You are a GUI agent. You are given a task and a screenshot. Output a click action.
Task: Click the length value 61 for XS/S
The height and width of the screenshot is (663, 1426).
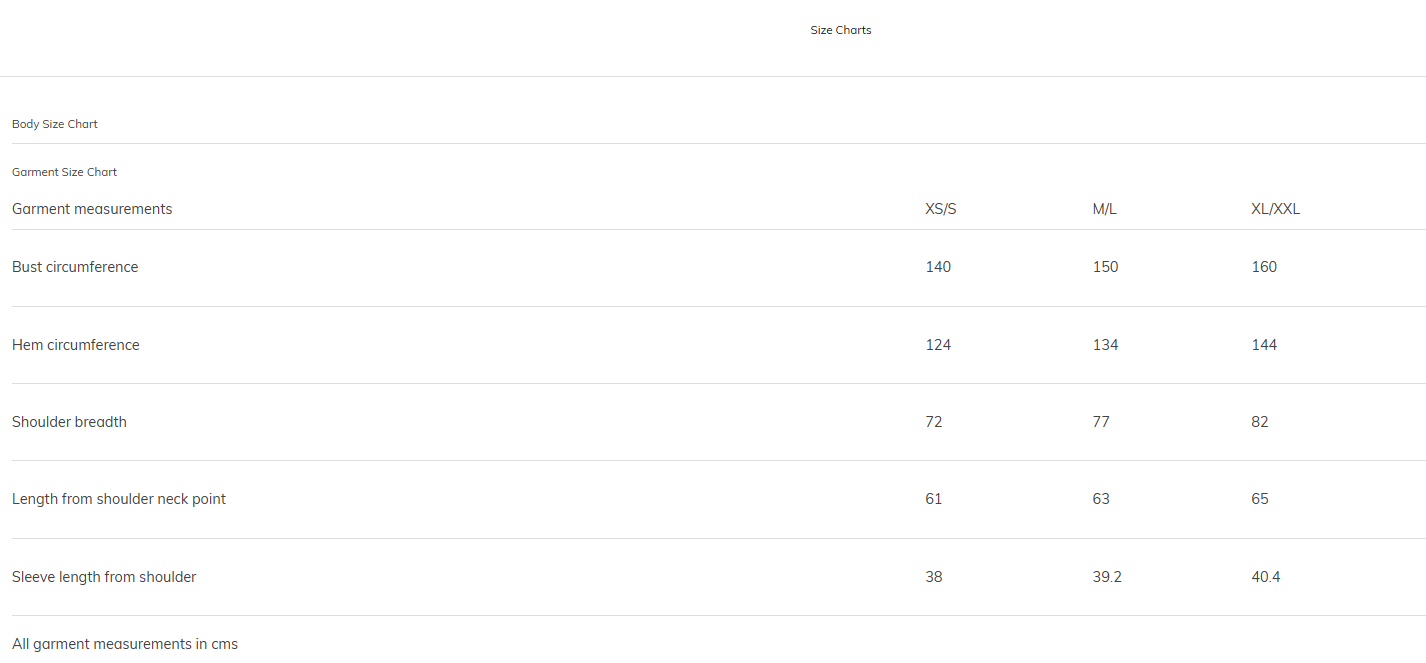pos(933,499)
